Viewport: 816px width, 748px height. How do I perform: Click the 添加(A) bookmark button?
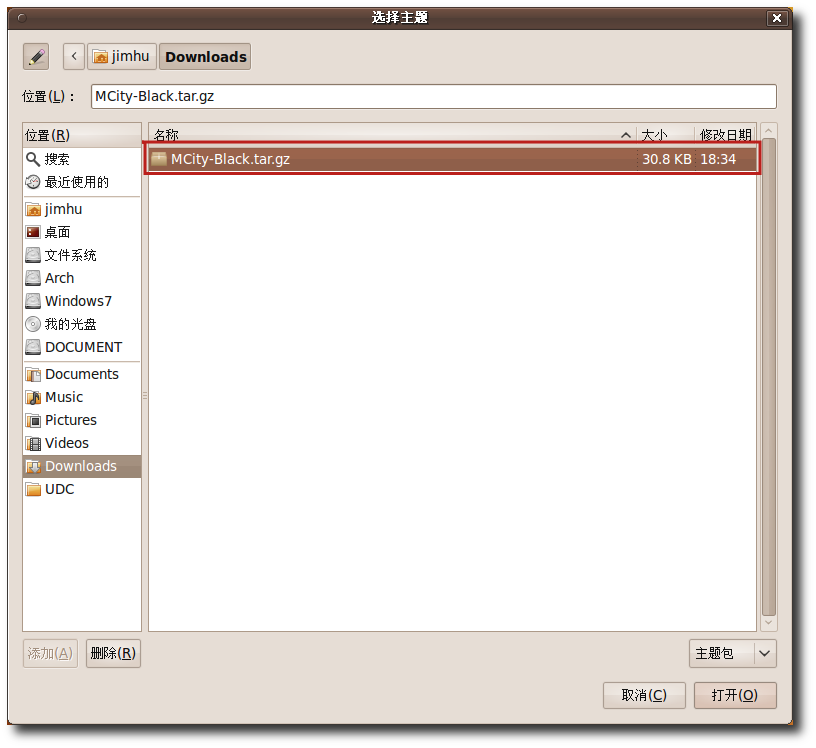point(50,653)
